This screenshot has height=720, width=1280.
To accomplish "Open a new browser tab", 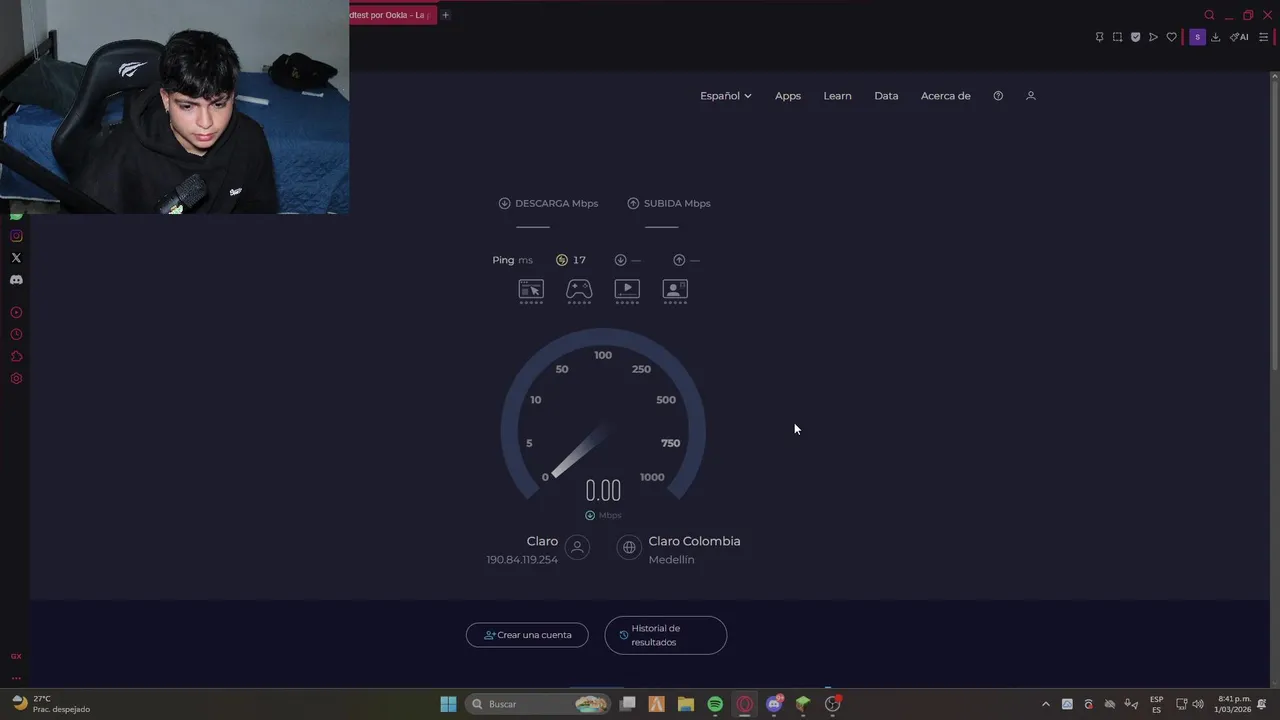I will (445, 15).
